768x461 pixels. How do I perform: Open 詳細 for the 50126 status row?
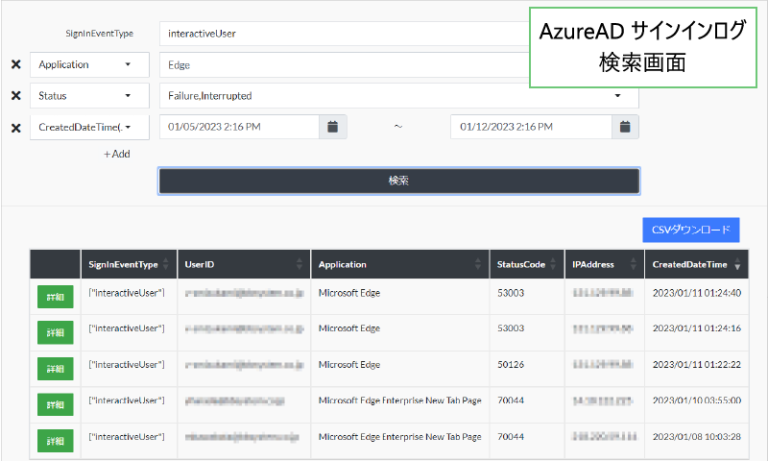54,368
